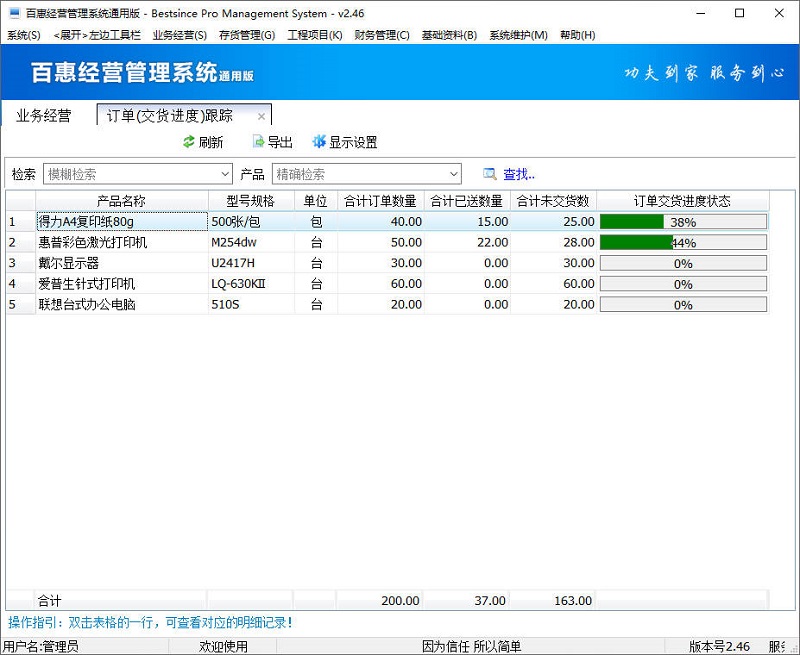Click the 22.00 delivered quantity cell
This screenshot has width=800, height=655.
click(467, 242)
